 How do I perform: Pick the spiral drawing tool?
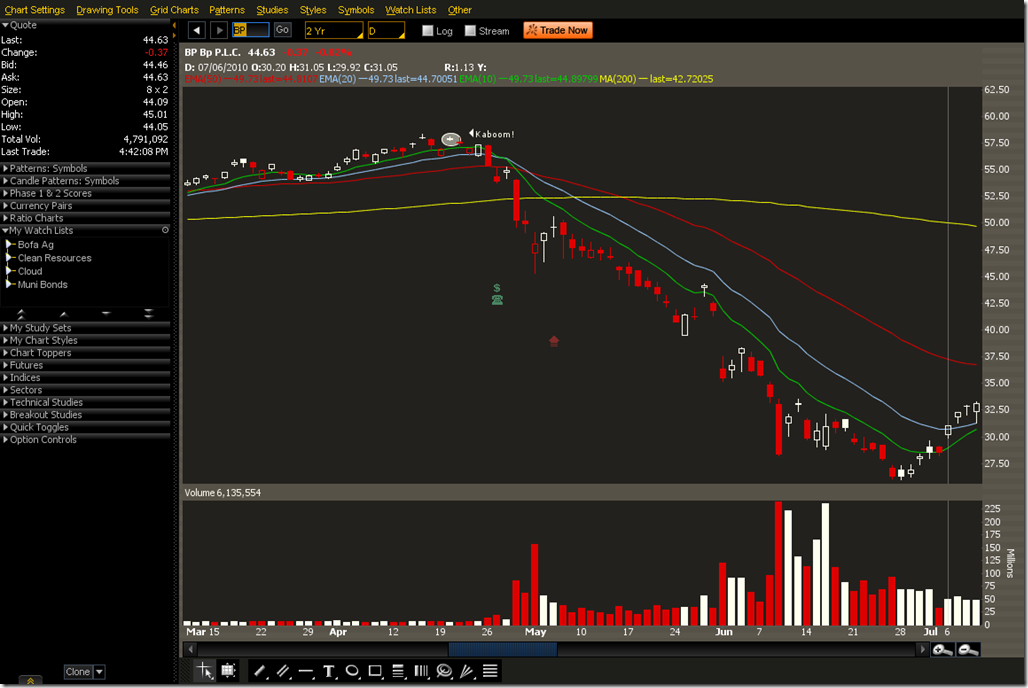(x=444, y=671)
